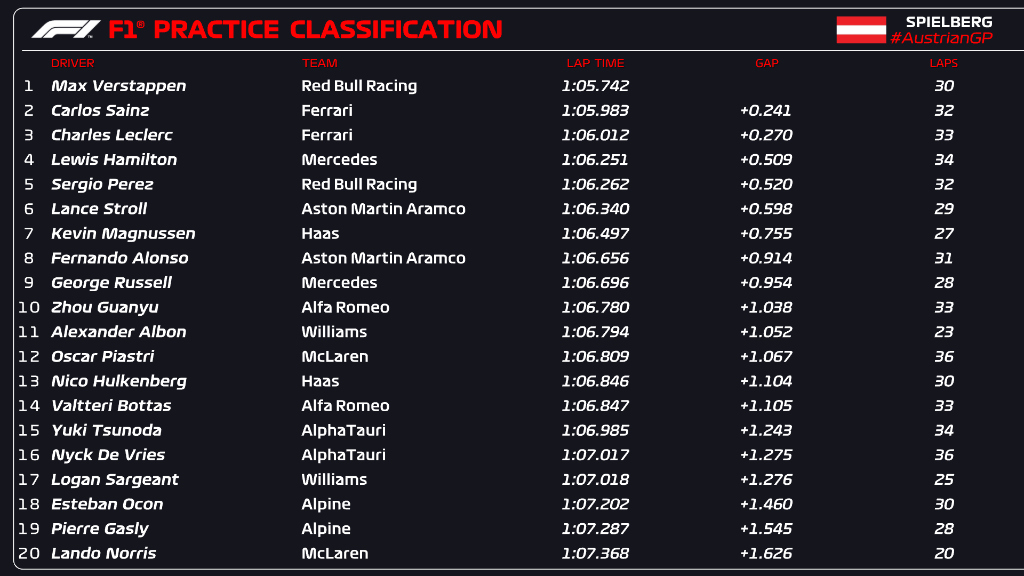Sort by the LAP TIME header
The height and width of the screenshot is (576, 1024).
pos(595,63)
